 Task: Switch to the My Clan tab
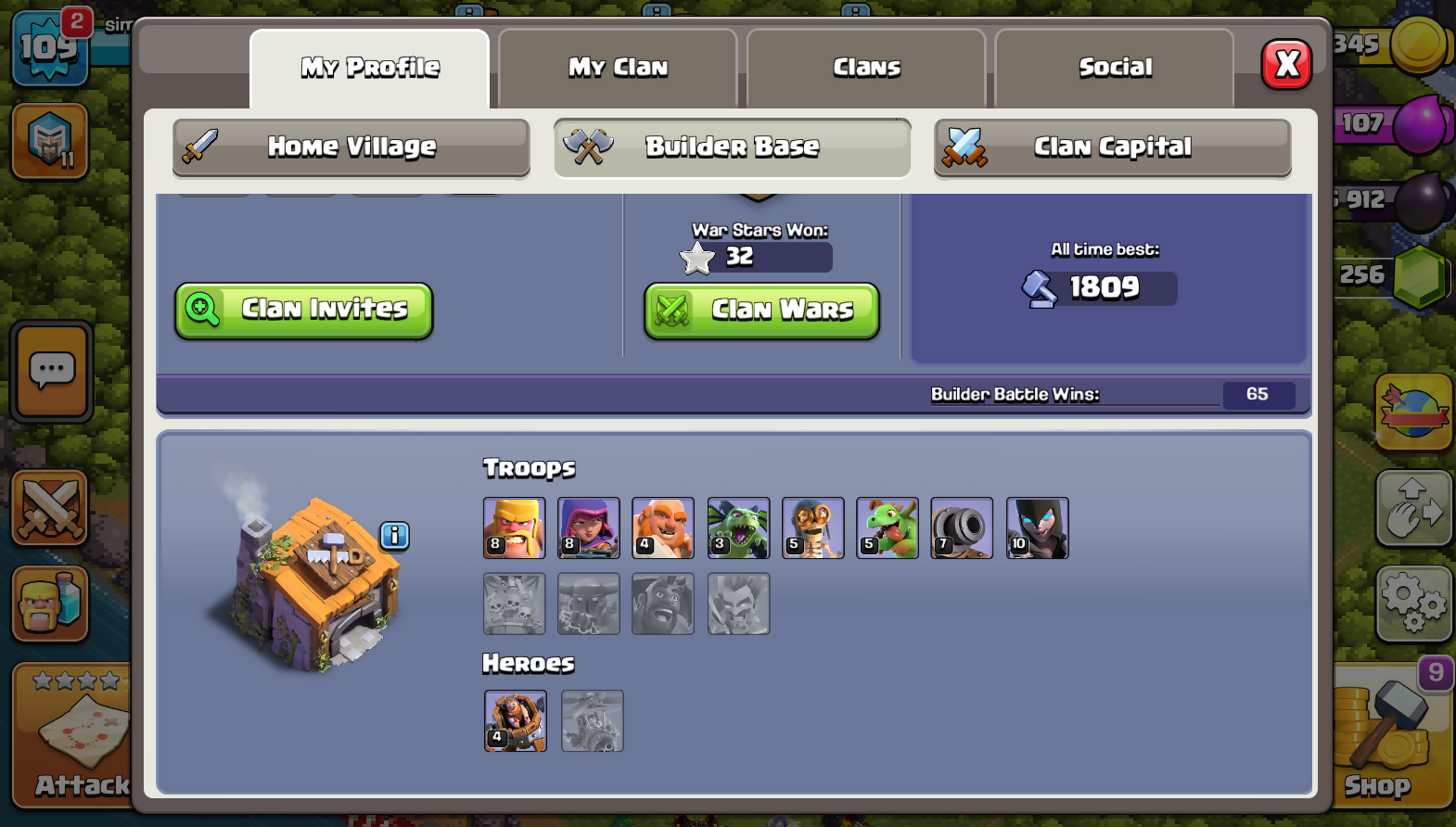coord(618,68)
